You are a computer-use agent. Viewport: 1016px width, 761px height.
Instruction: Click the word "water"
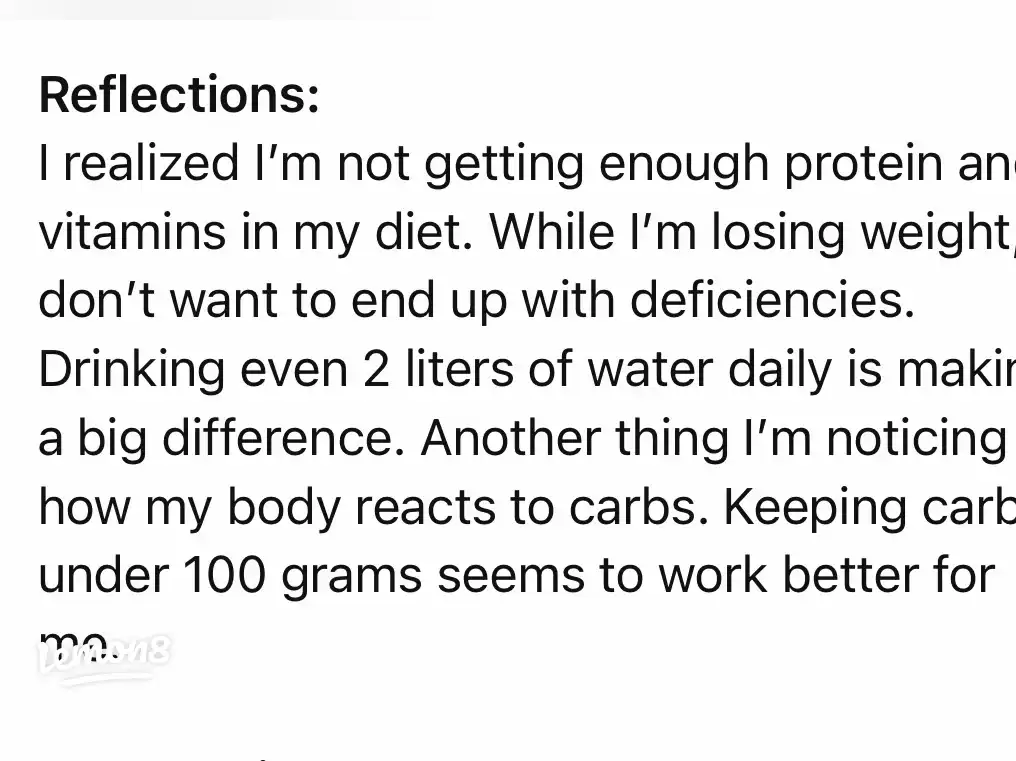click(x=650, y=370)
